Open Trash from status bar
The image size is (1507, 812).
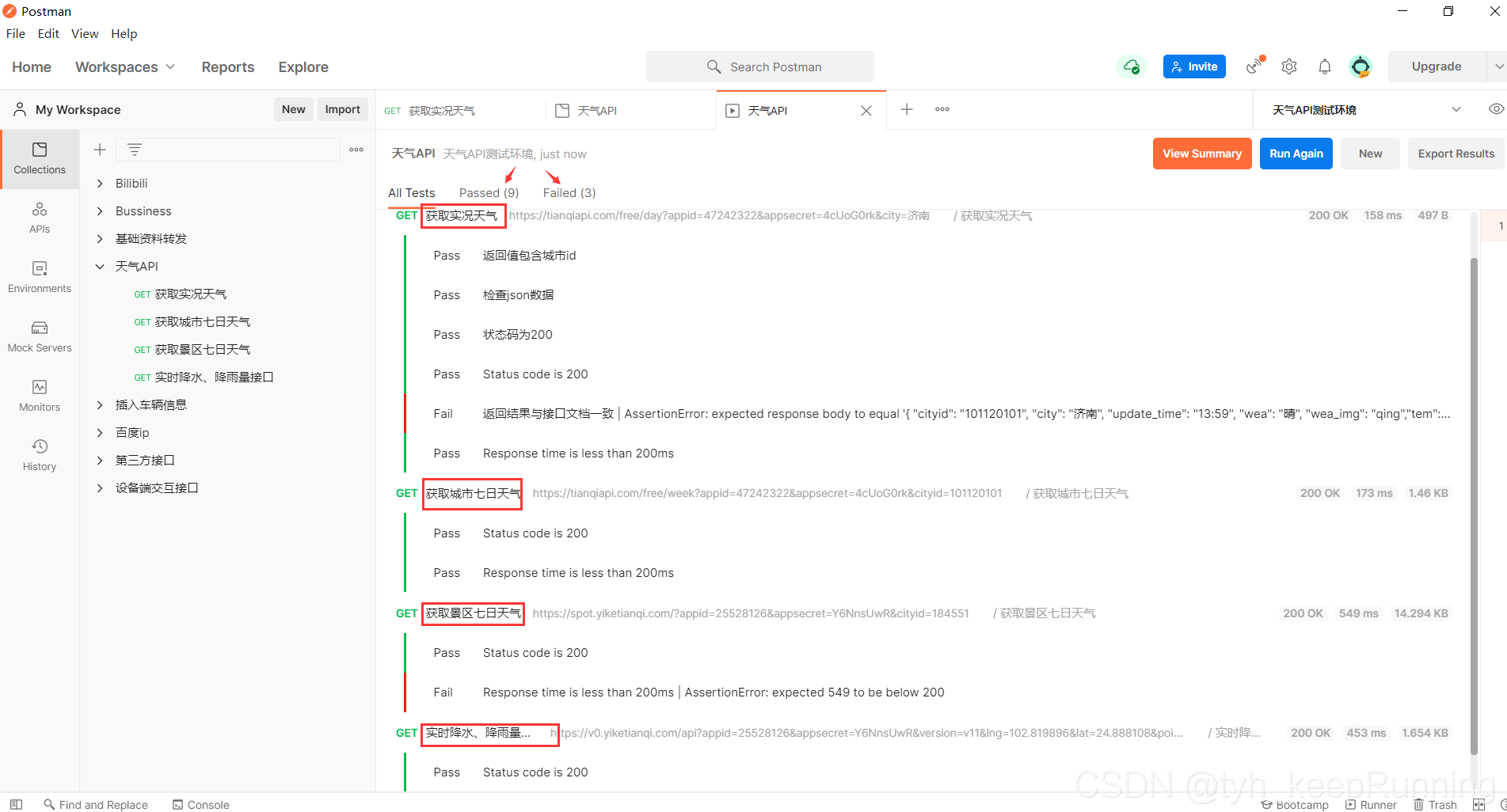1436,804
